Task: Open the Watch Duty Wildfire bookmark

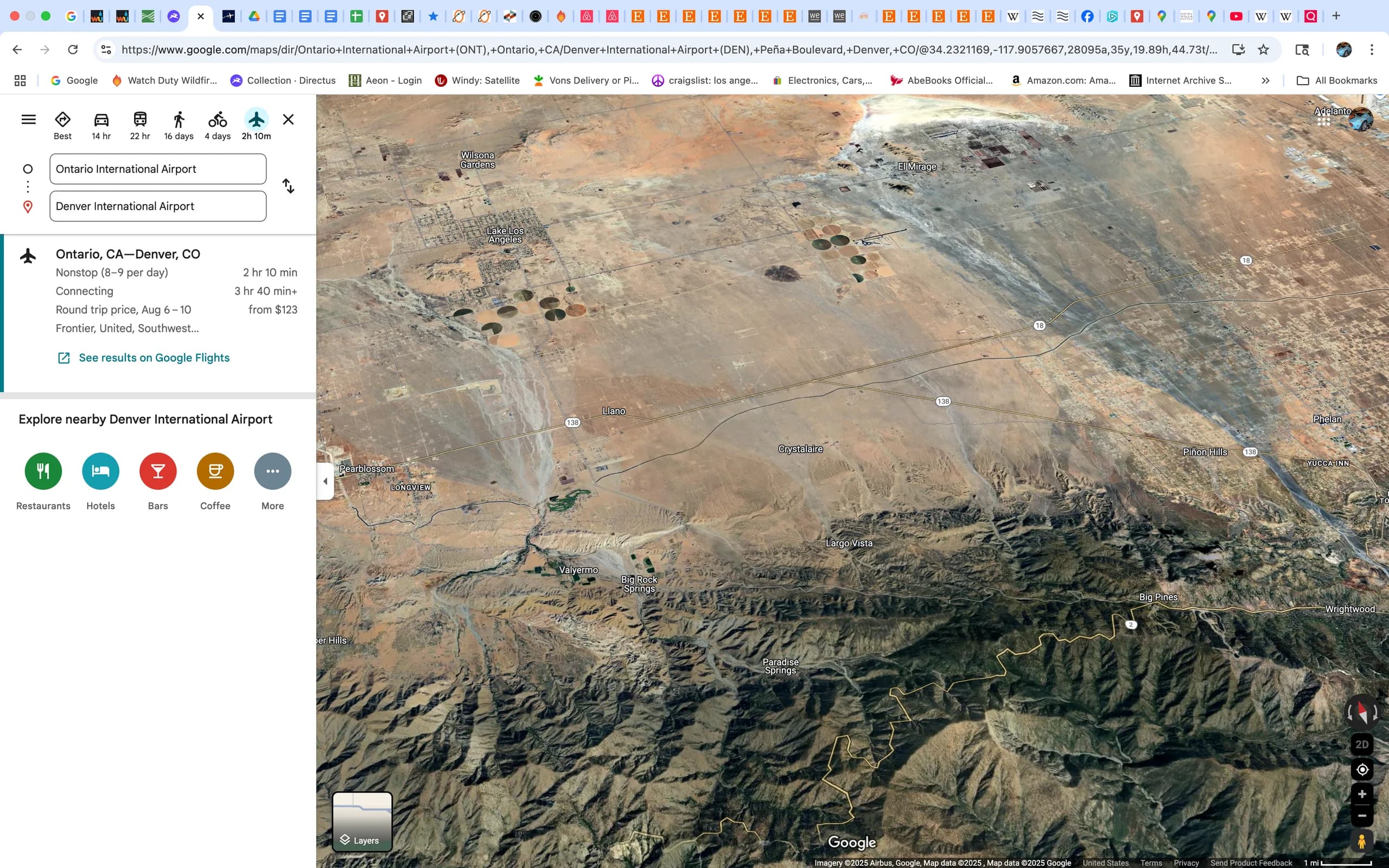Action: [164, 80]
